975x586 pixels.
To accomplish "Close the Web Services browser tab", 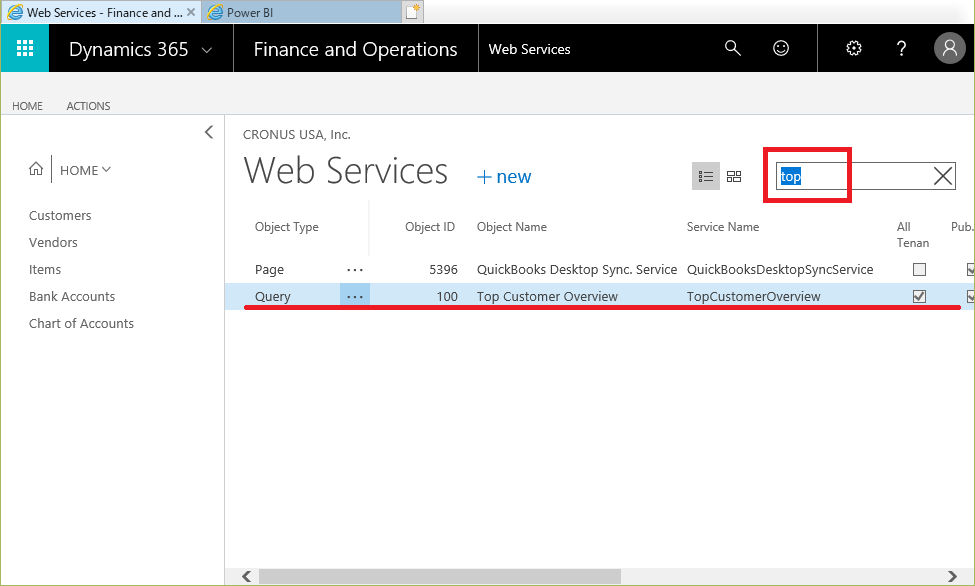I will (191, 12).
